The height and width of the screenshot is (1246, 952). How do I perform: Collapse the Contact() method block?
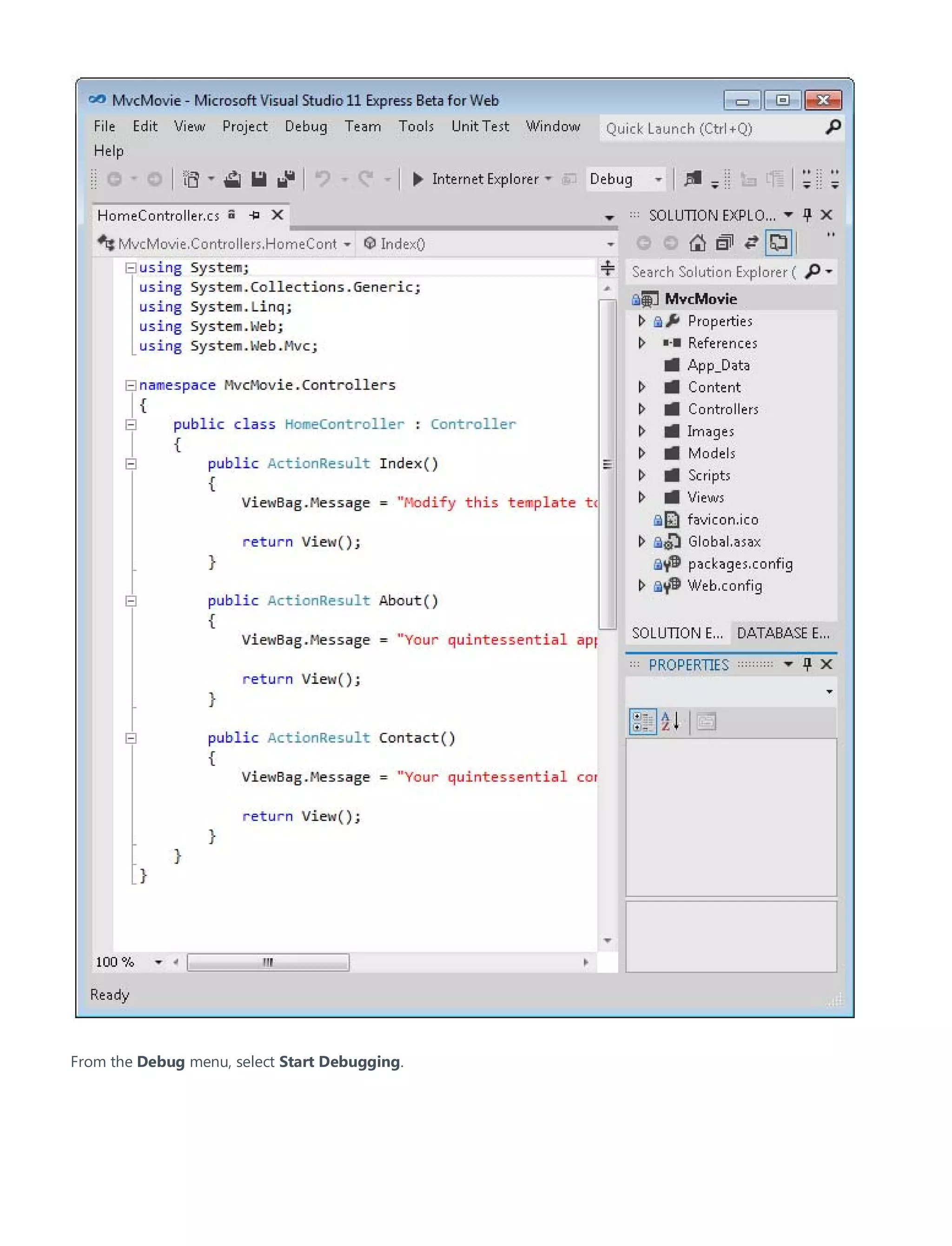point(130,738)
